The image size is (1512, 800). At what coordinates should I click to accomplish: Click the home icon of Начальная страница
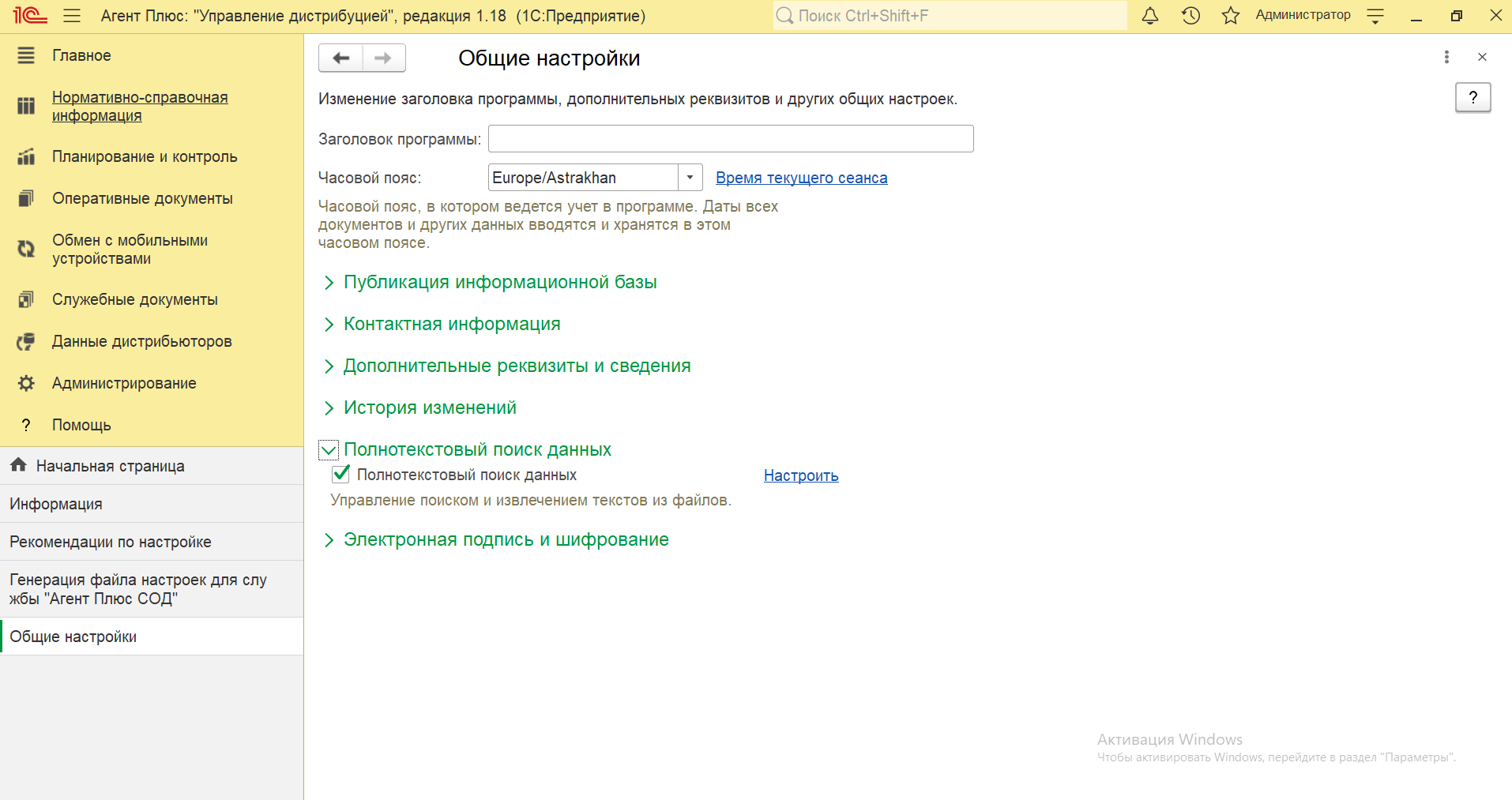pos(19,465)
